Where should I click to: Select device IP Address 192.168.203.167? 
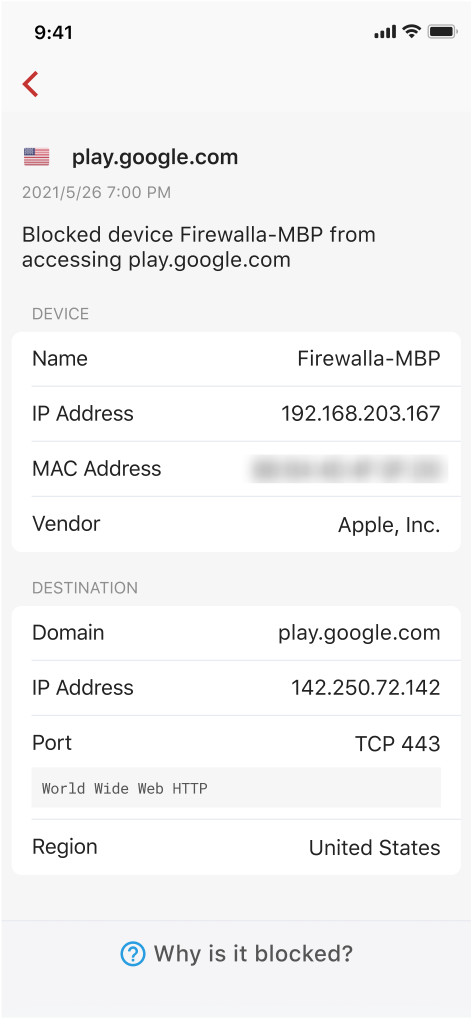point(236,414)
